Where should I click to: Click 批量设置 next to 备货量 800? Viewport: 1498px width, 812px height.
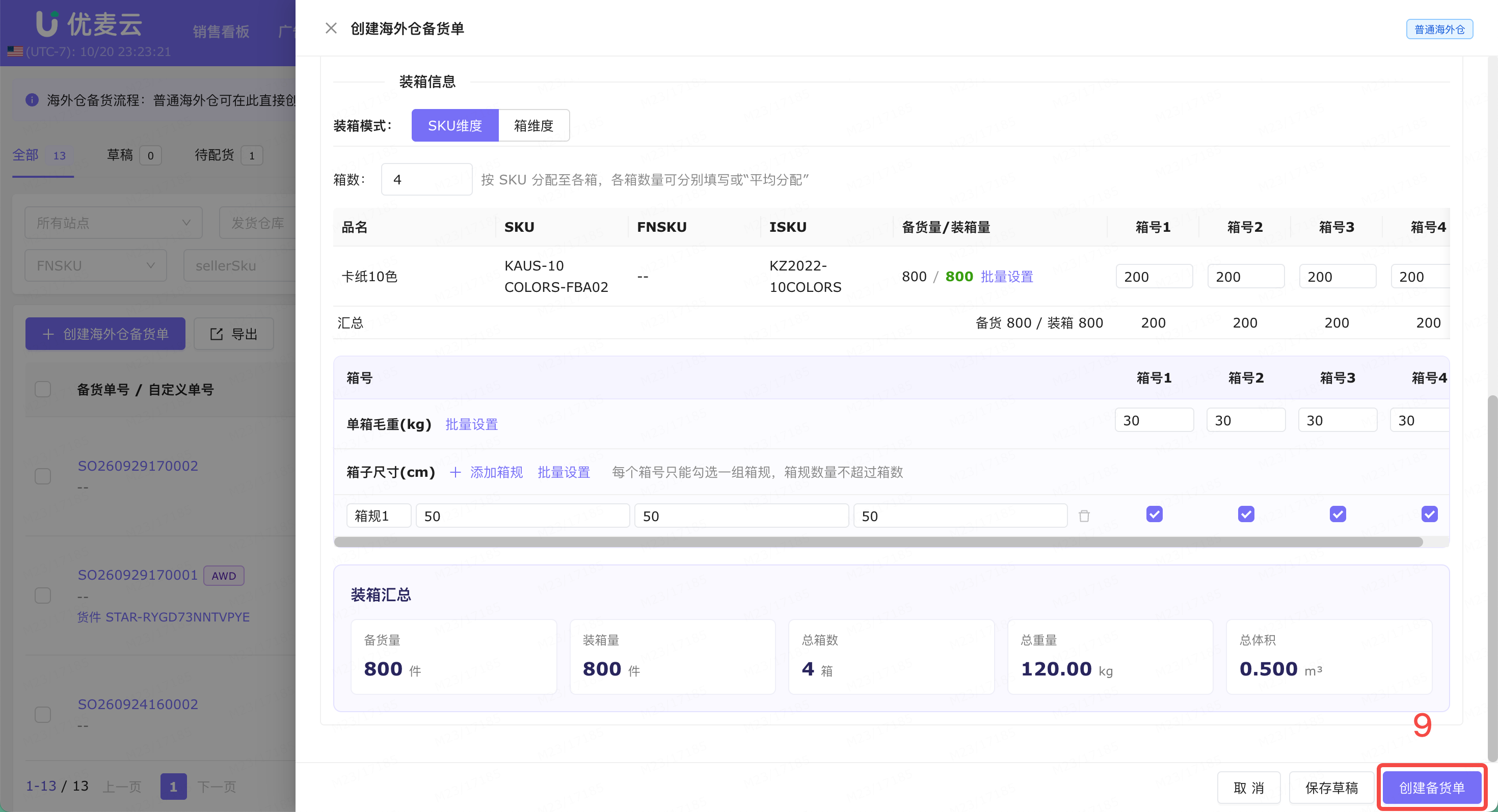(x=1007, y=277)
